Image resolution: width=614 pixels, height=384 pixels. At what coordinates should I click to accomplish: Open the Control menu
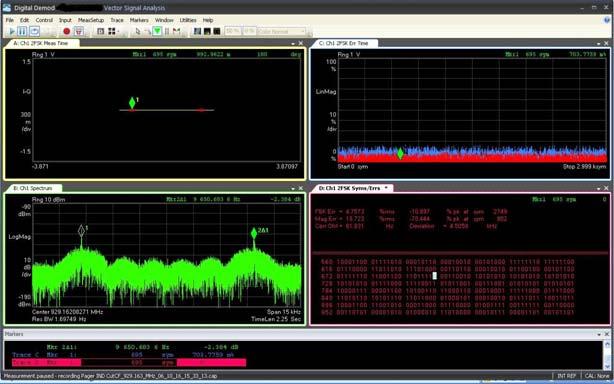(x=44, y=20)
